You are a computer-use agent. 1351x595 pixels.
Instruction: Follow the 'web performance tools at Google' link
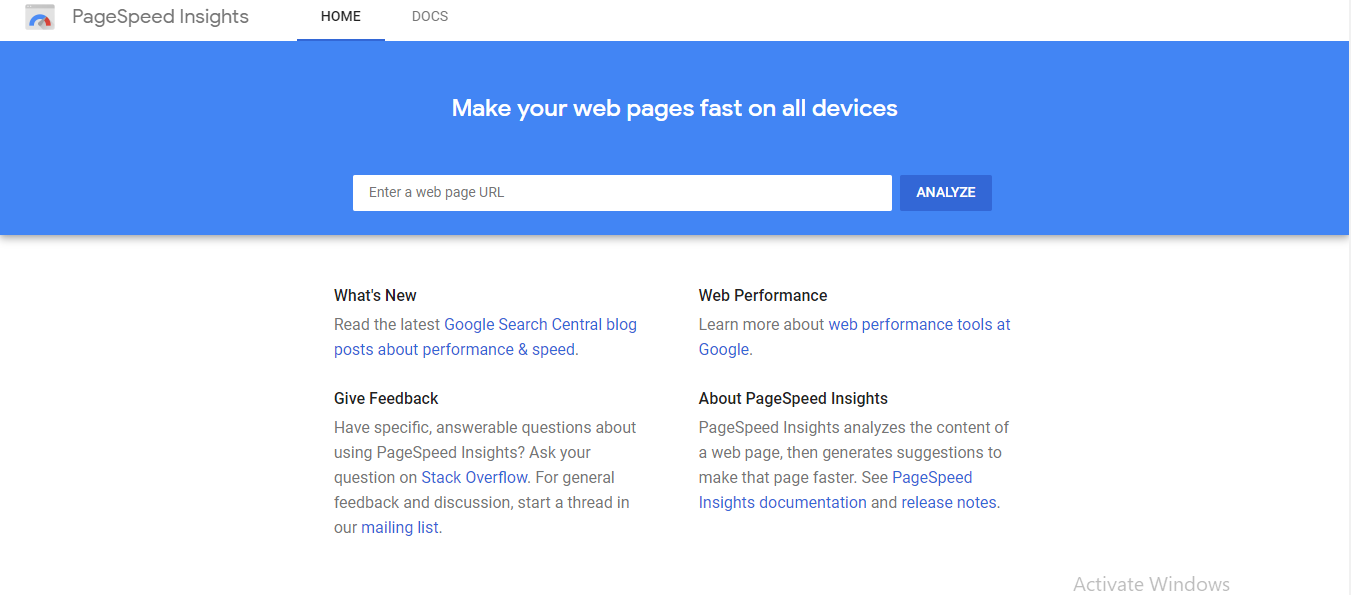pos(855,337)
